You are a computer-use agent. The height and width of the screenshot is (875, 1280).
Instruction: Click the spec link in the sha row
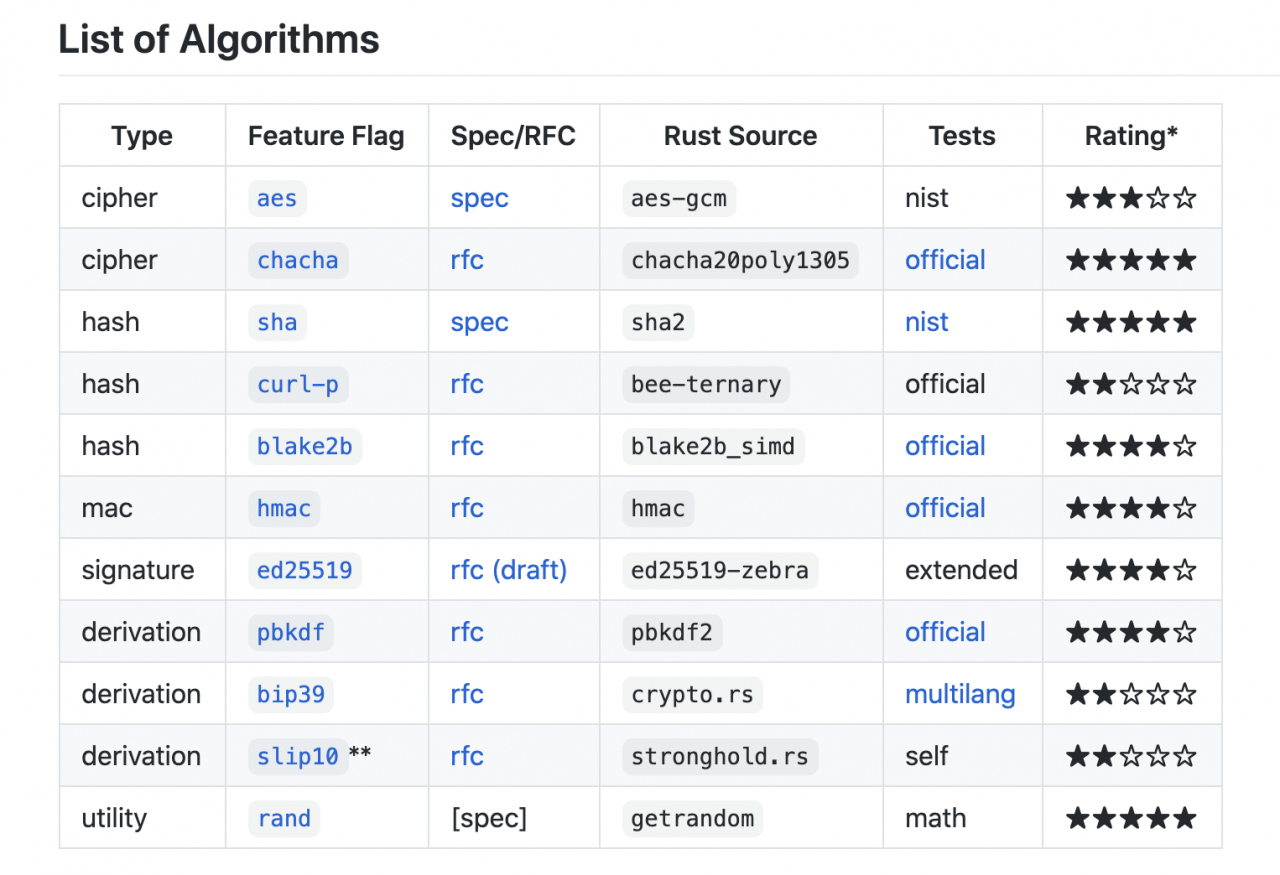tap(480, 322)
